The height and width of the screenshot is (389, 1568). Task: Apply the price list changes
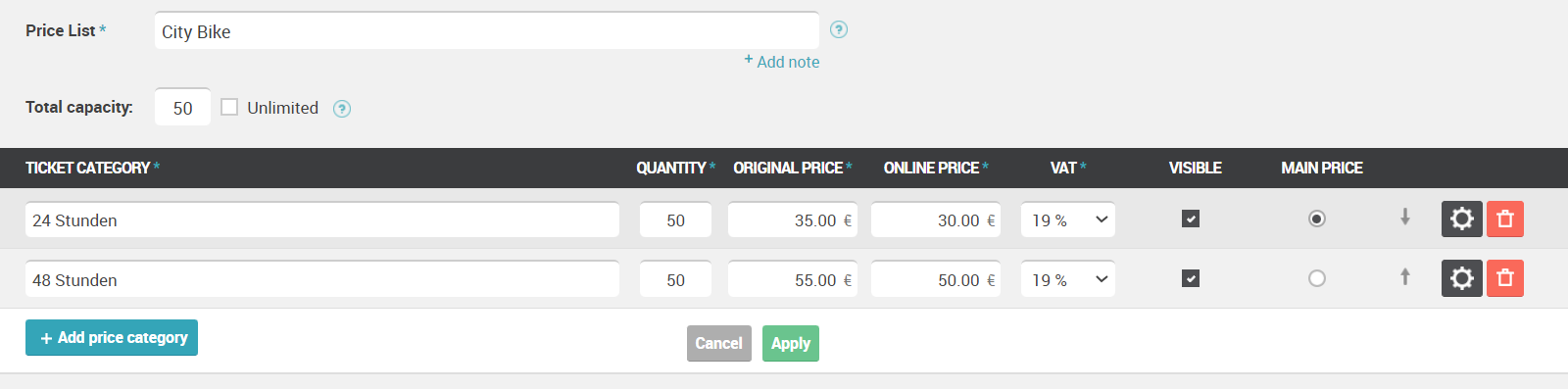click(791, 343)
